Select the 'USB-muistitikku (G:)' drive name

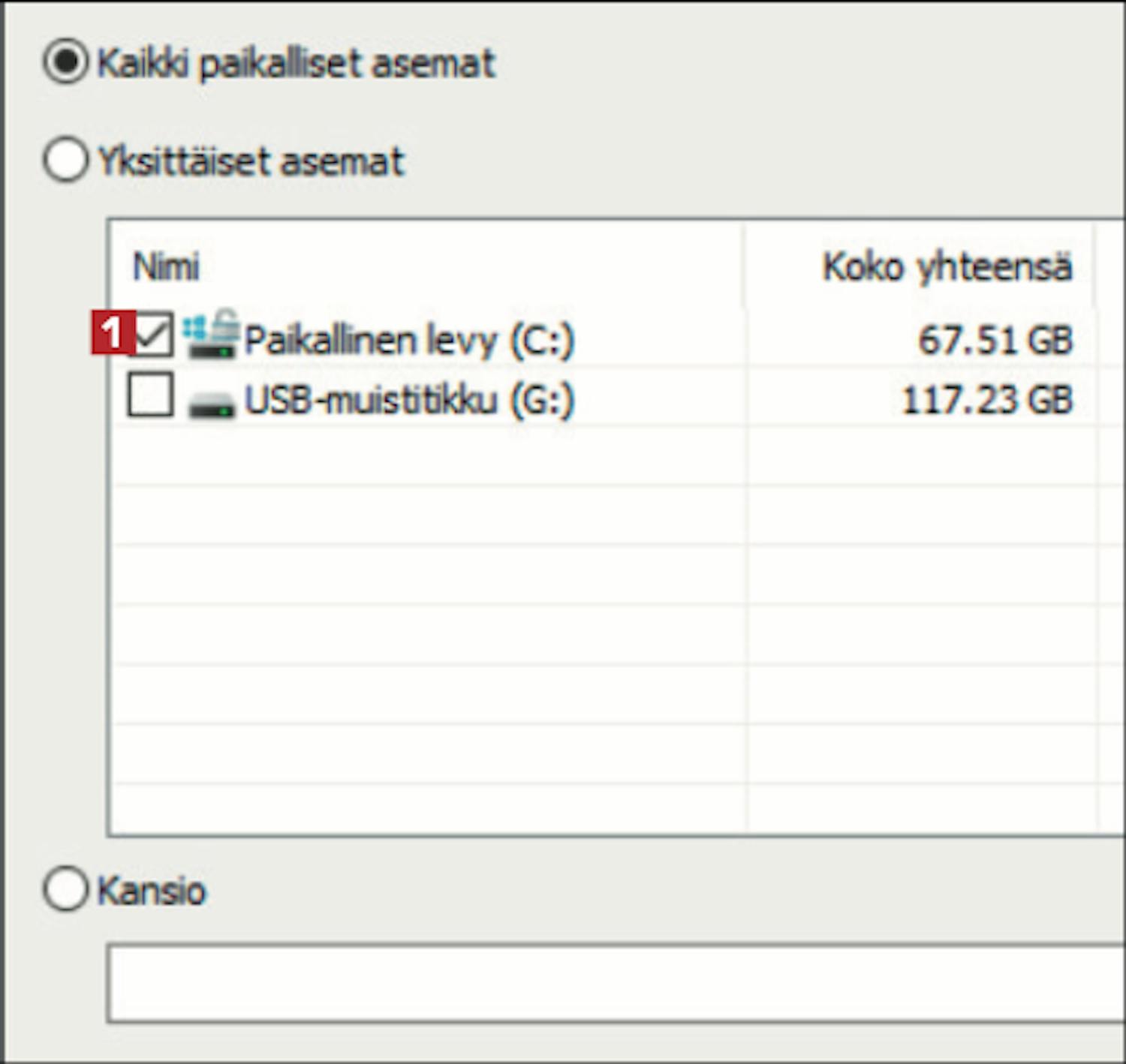409,400
